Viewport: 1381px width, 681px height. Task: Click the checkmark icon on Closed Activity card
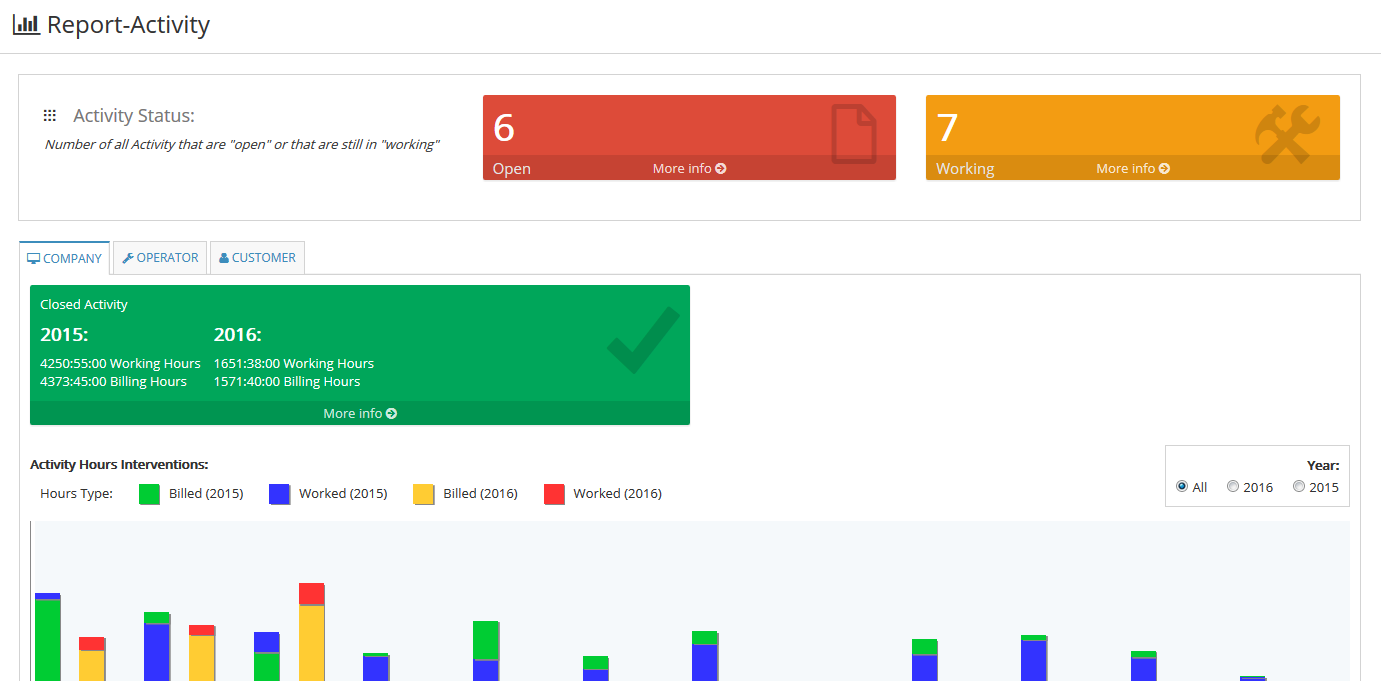(643, 341)
